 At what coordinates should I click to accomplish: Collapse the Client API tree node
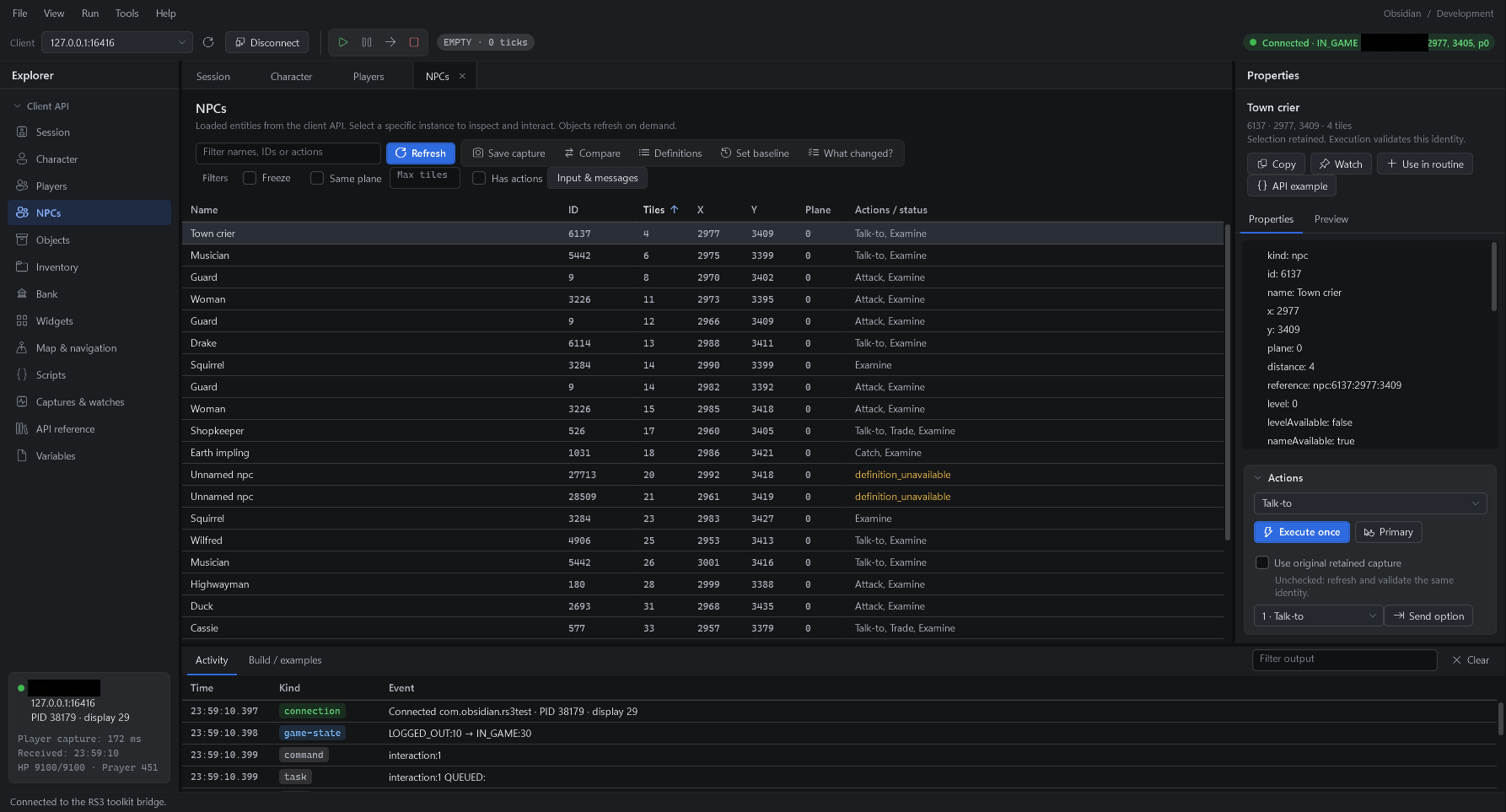pyautogui.click(x=18, y=106)
